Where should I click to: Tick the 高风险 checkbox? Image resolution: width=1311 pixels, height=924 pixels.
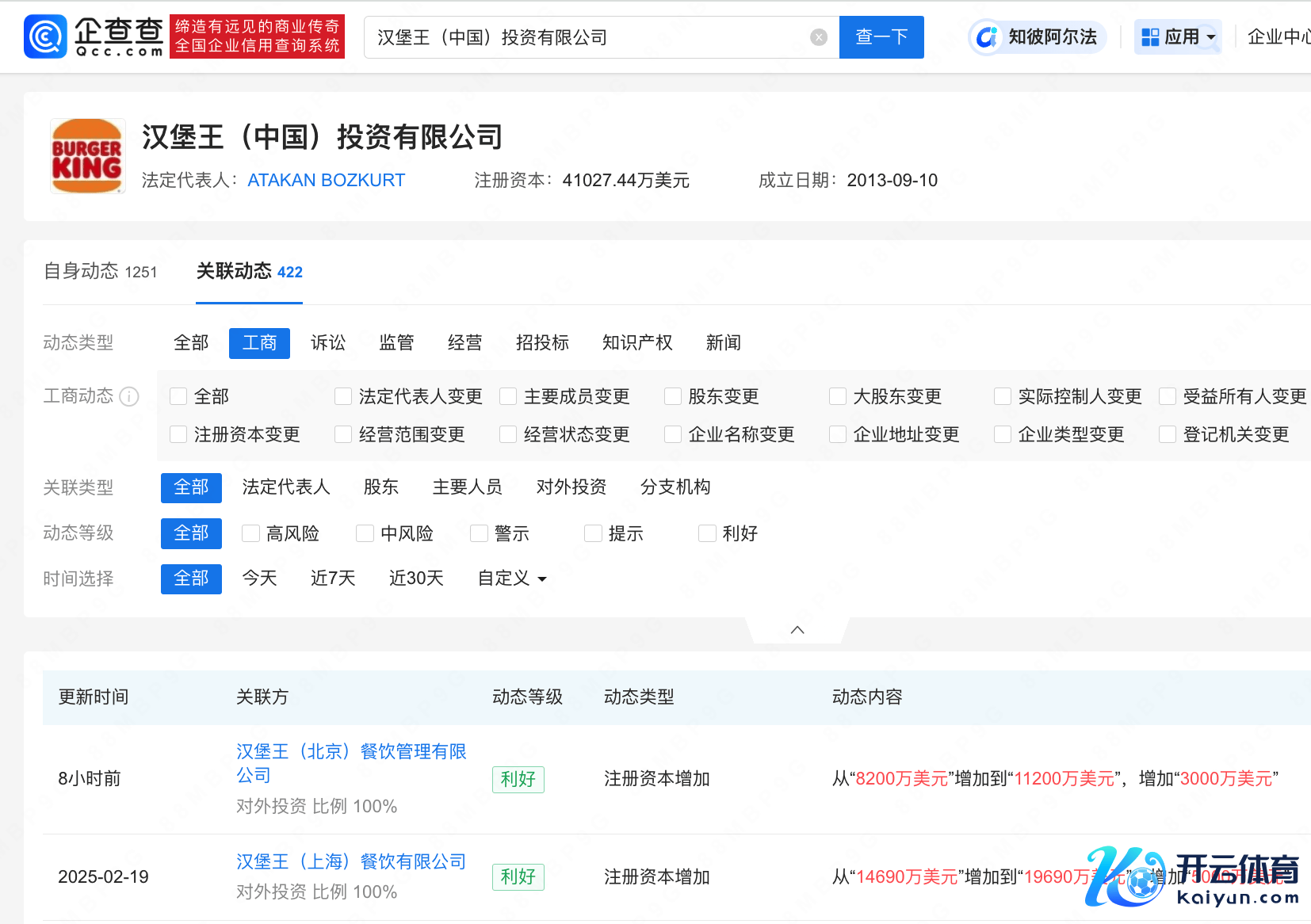[x=251, y=533]
